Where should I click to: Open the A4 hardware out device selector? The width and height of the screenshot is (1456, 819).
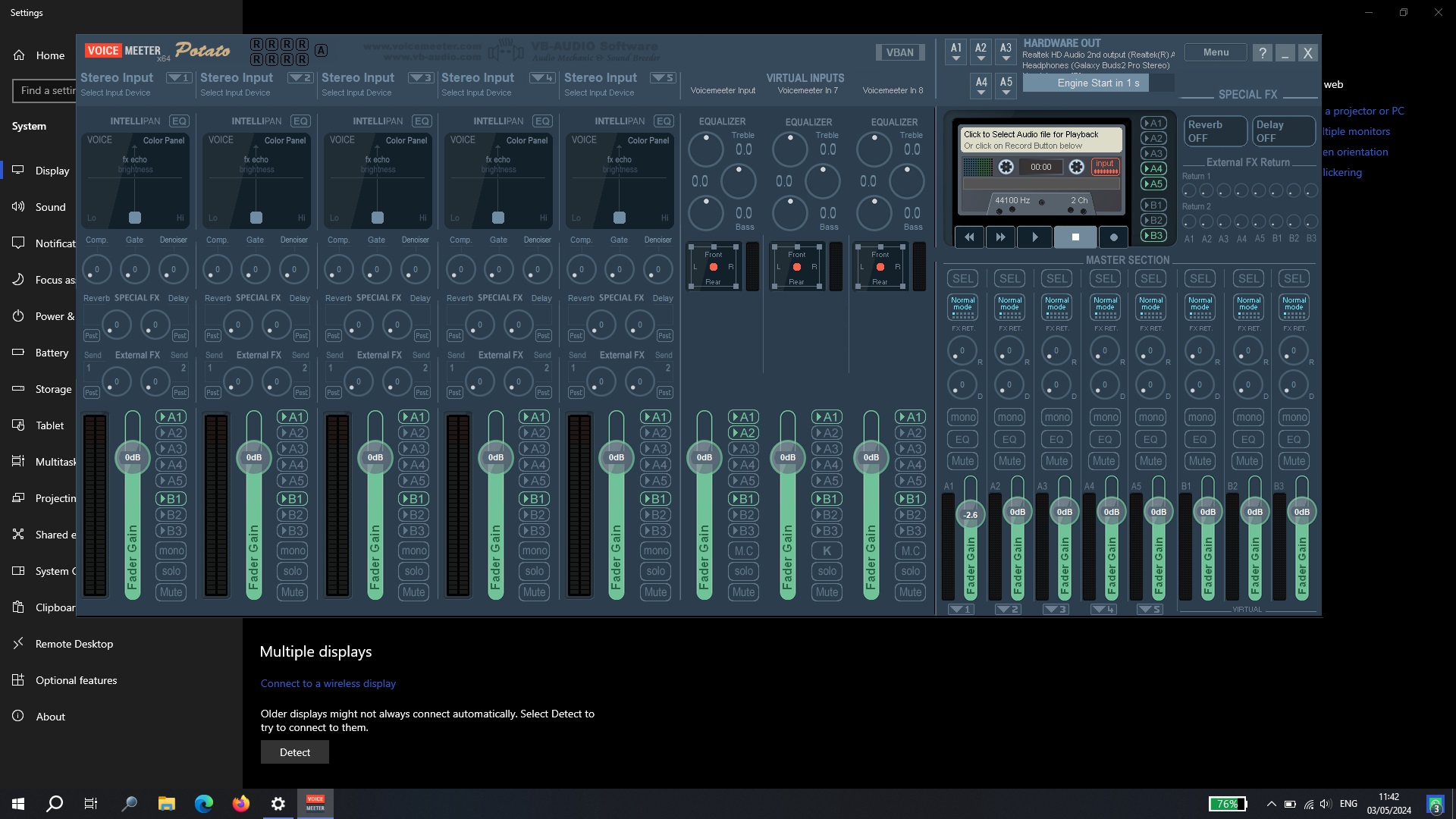click(981, 86)
